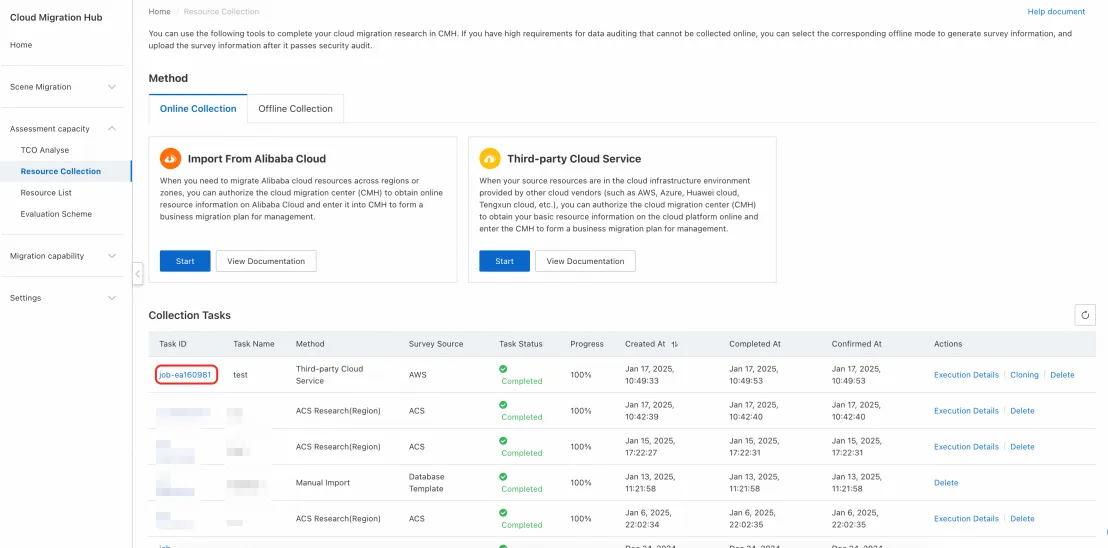Click the Import From Alibaba Cloud orange icon
Image resolution: width=1108 pixels, height=548 pixels.
[171, 158]
